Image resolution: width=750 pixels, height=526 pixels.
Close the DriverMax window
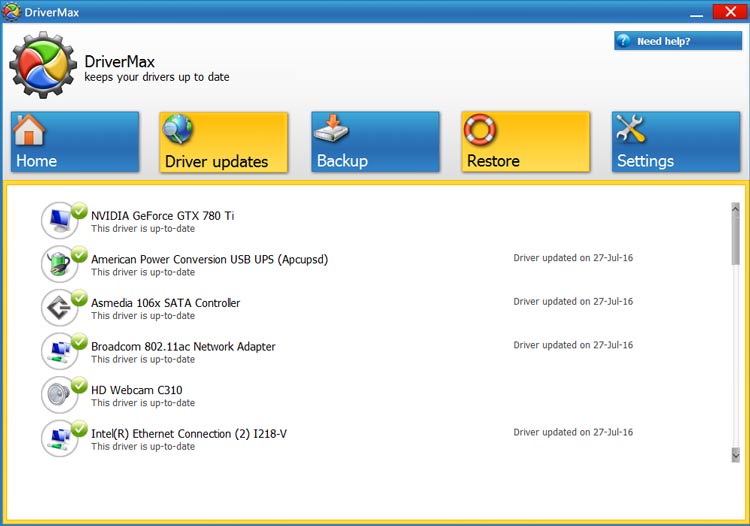(730, 12)
